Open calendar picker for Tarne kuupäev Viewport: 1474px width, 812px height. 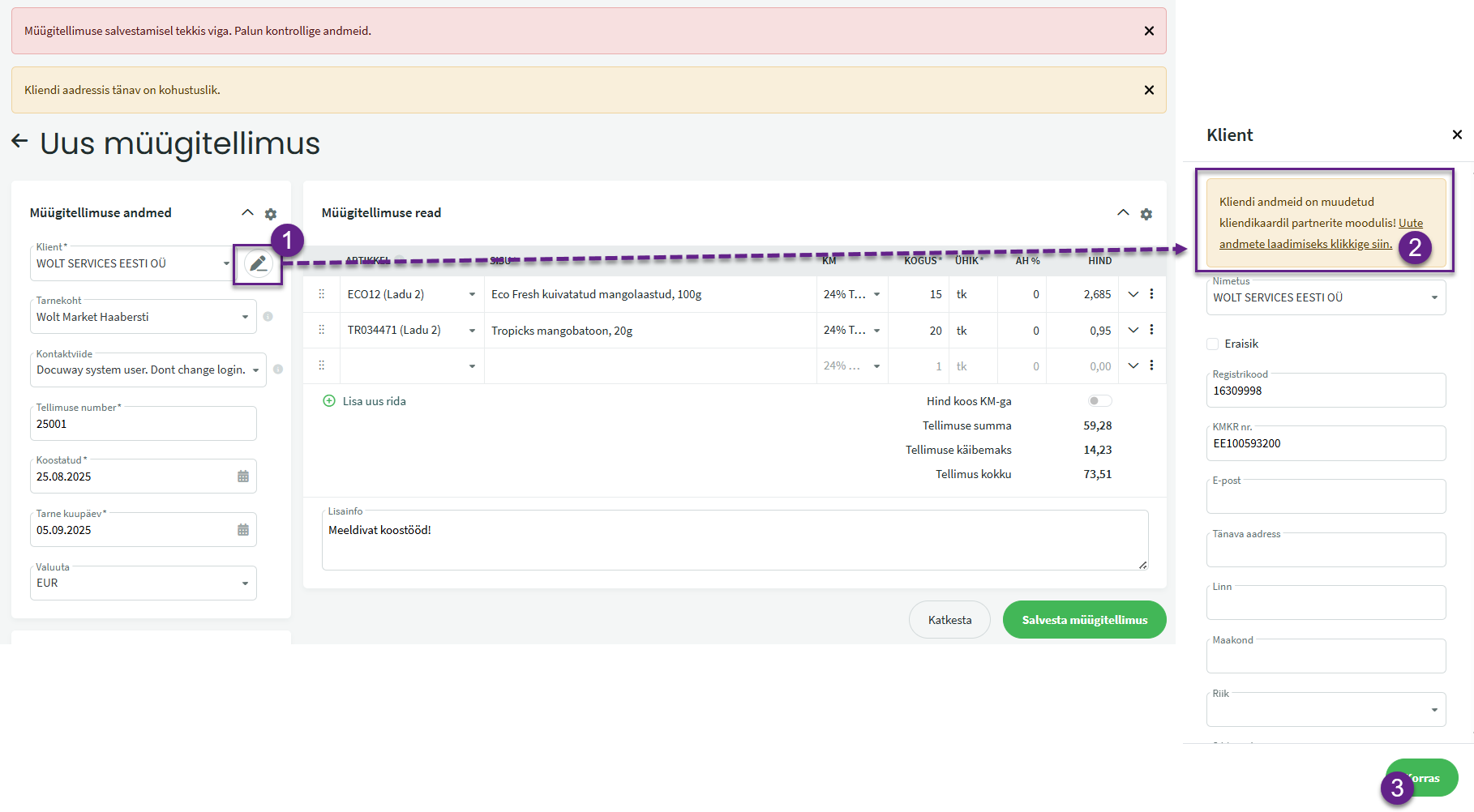[x=243, y=530]
